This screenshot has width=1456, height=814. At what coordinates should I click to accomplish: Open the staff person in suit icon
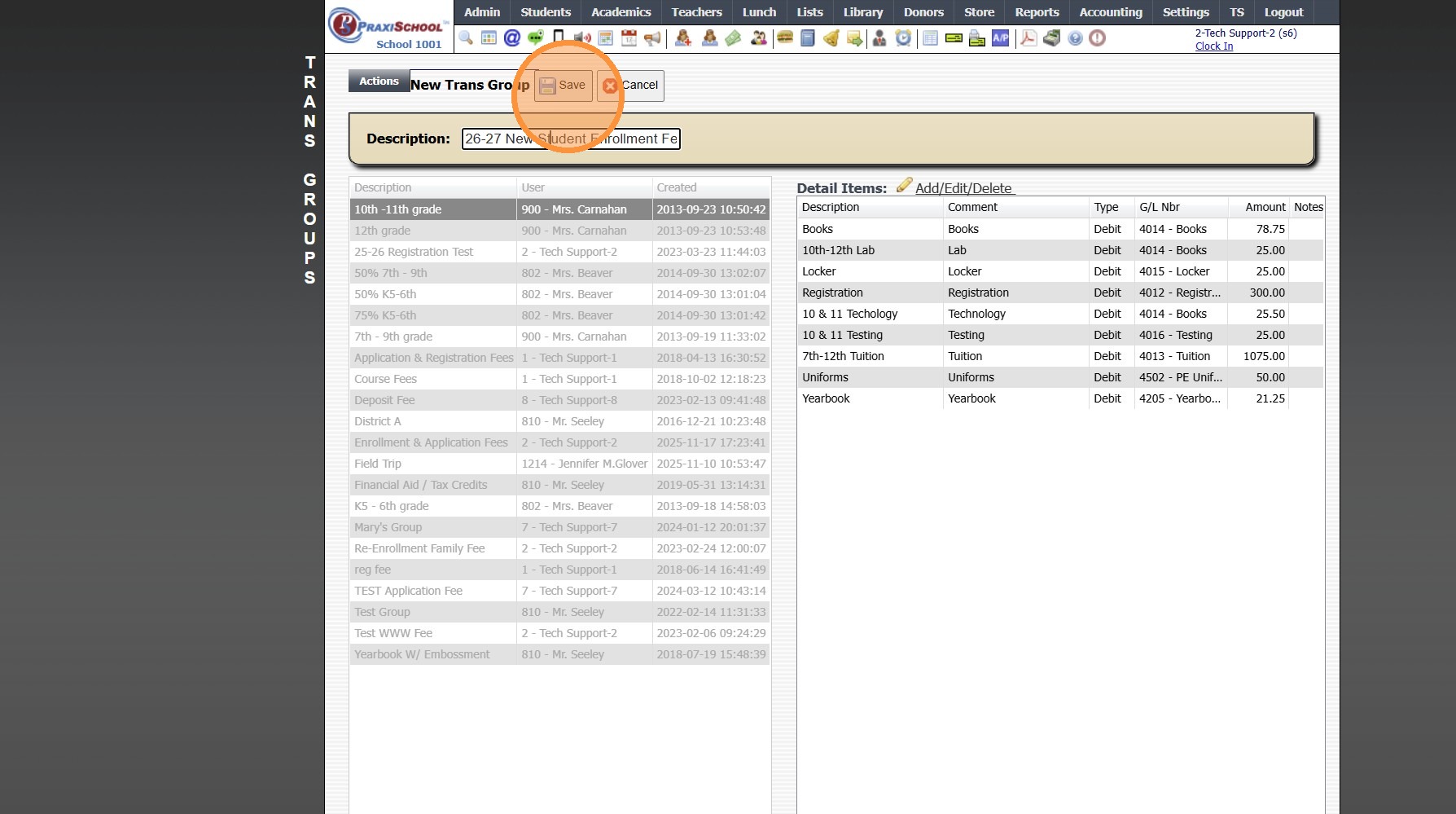879,38
